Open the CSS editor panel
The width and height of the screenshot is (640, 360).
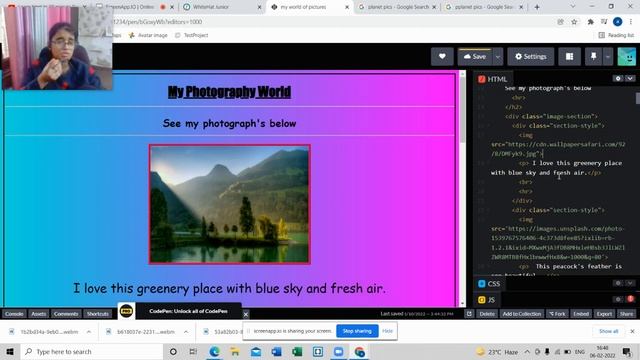pyautogui.click(x=489, y=284)
